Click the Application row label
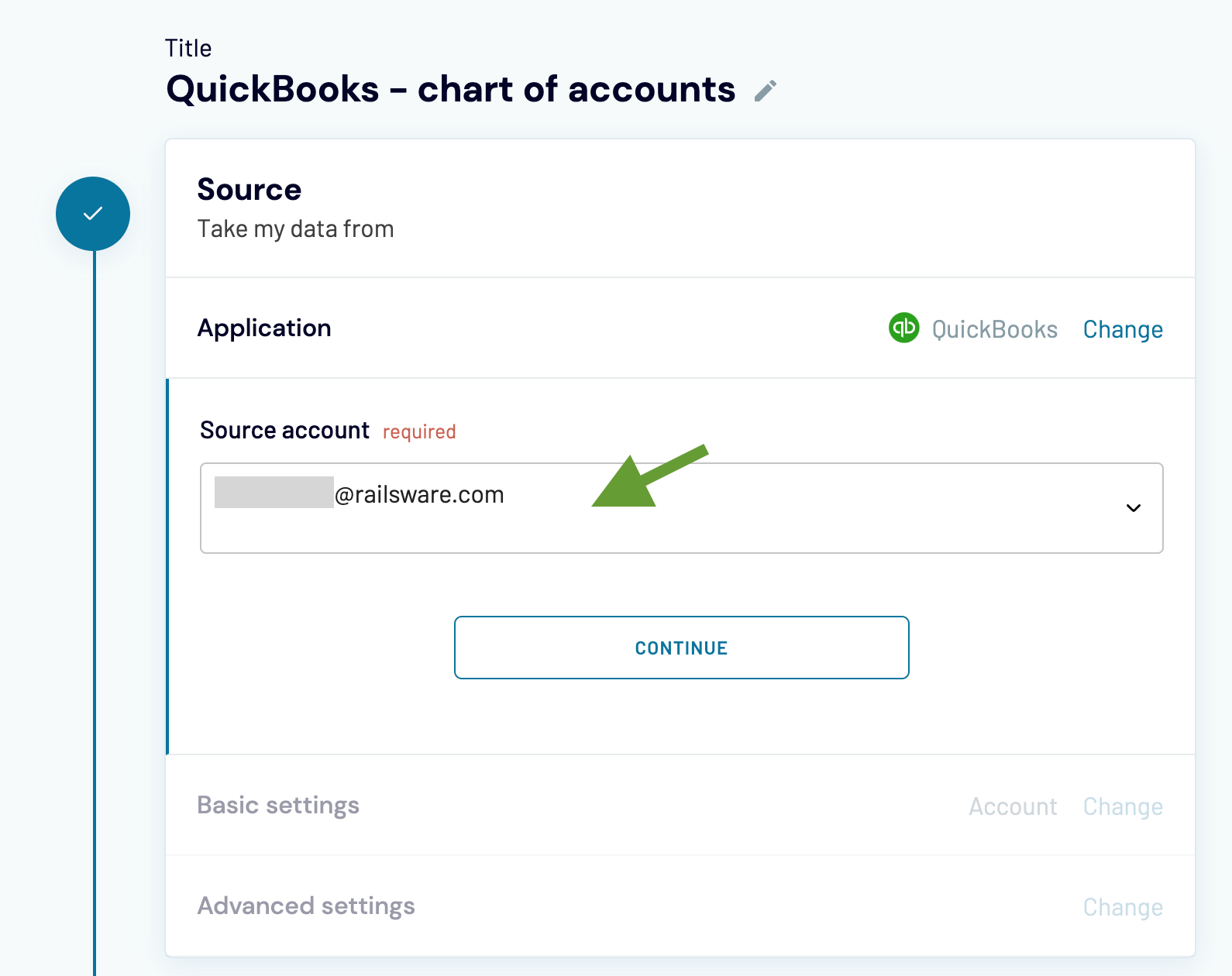This screenshot has height=976, width=1232. coord(264,328)
